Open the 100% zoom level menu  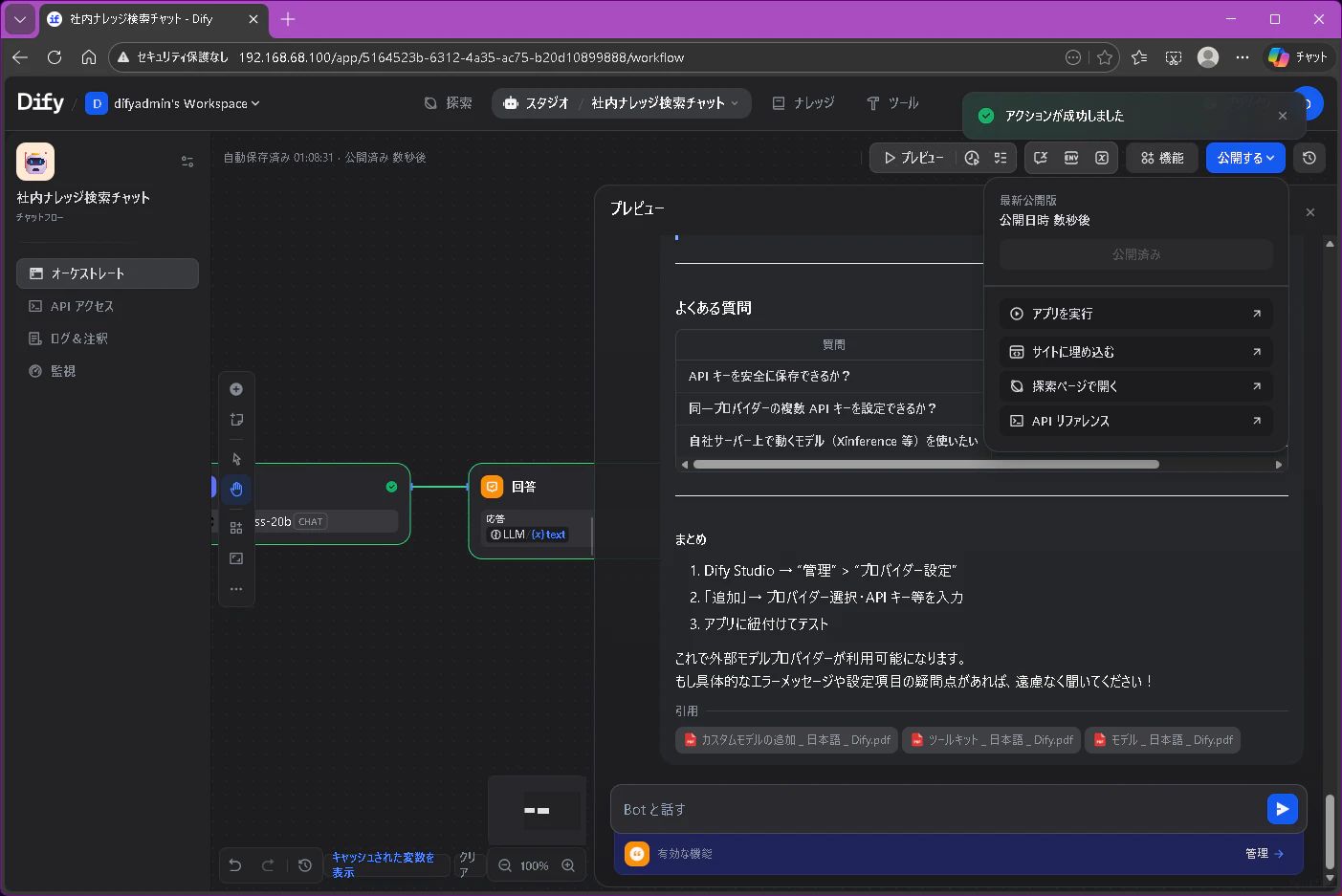tap(535, 865)
